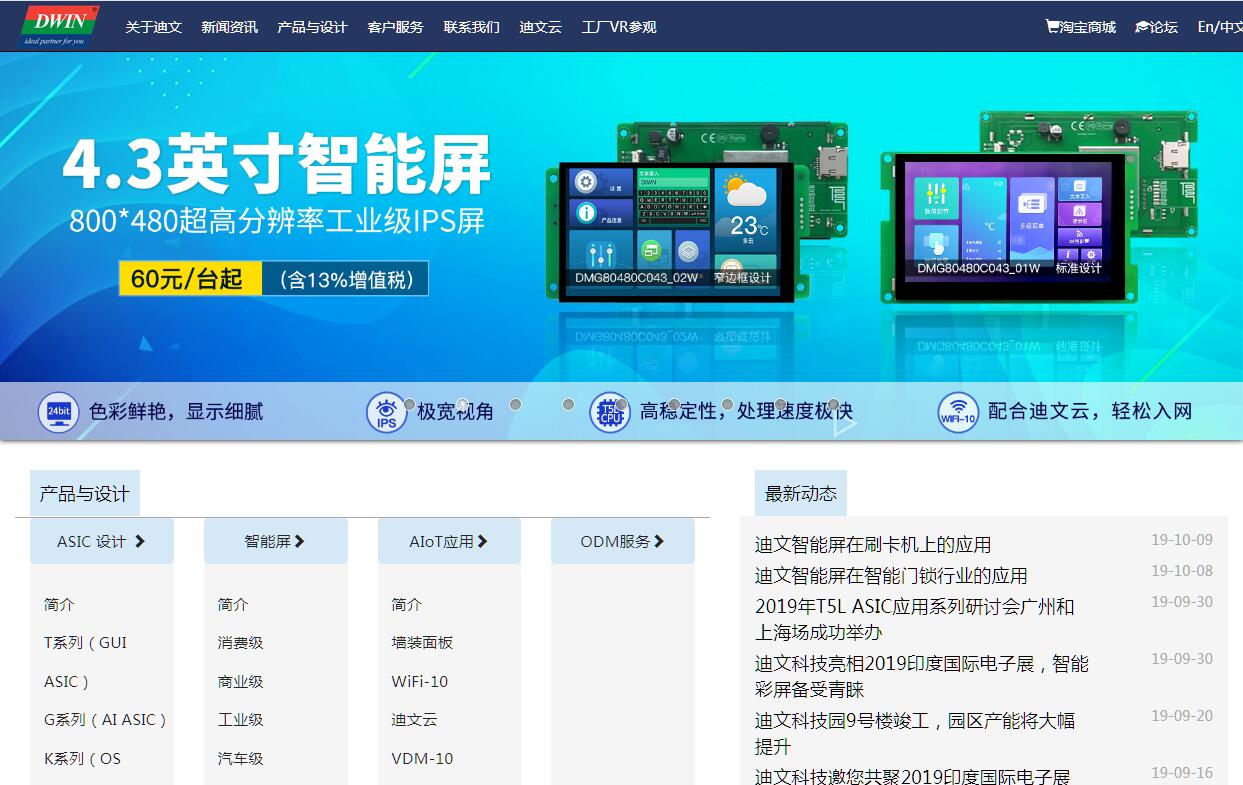Click the 墙装面板 link under AIoT应用
Image resolution: width=1243 pixels, height=785 pixels.
422,643
